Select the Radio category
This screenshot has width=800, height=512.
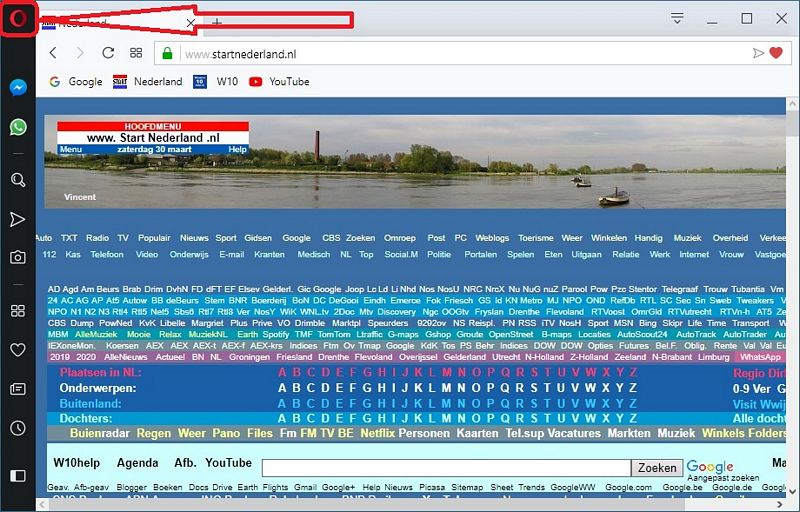pos(97,238)
